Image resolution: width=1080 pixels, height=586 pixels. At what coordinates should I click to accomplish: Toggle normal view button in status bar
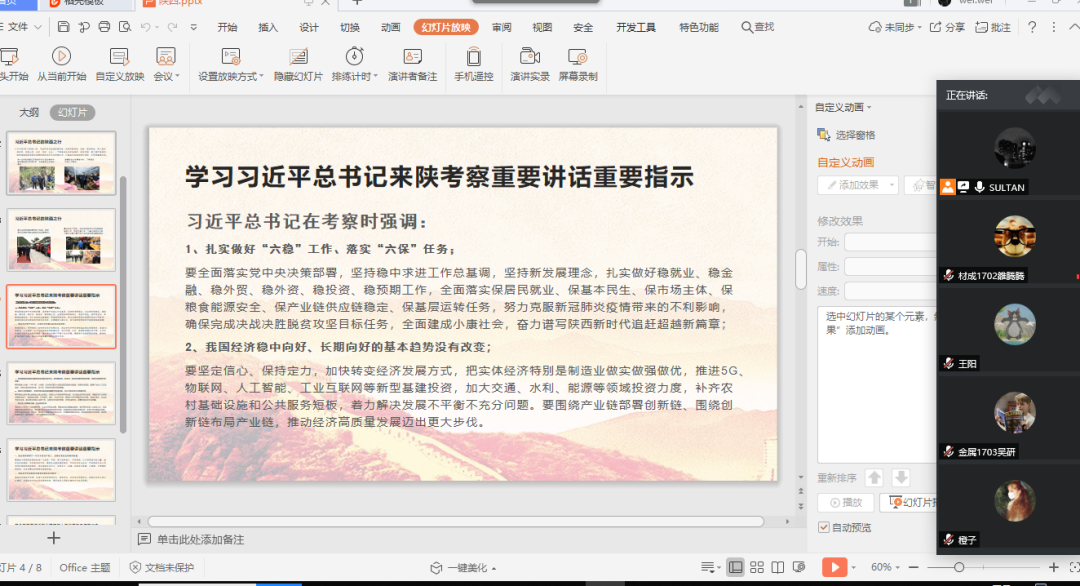pyautogui.click(x=735, y=567)
